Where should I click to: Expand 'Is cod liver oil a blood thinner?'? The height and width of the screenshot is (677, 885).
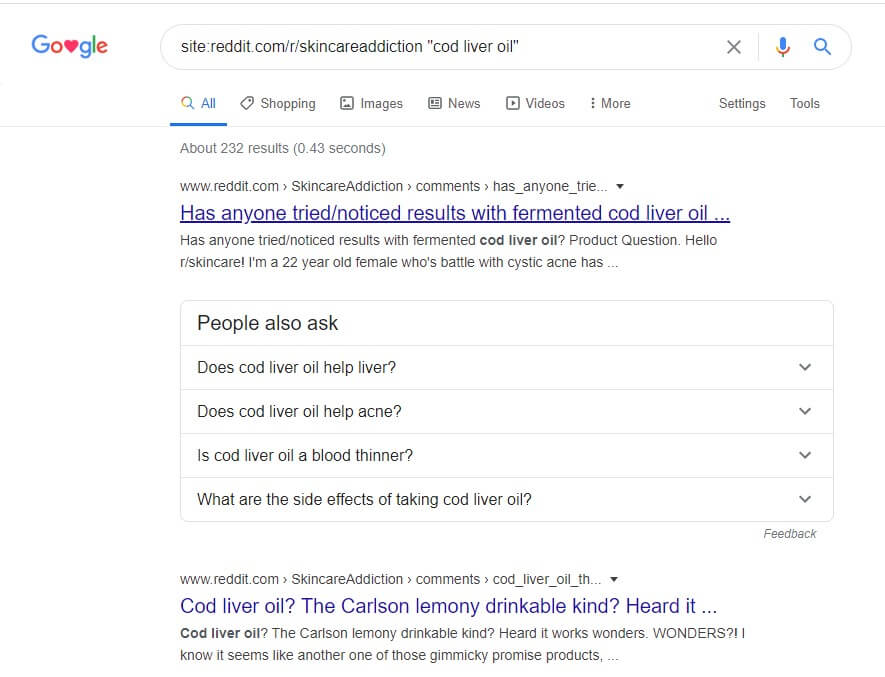pos(506,456)
